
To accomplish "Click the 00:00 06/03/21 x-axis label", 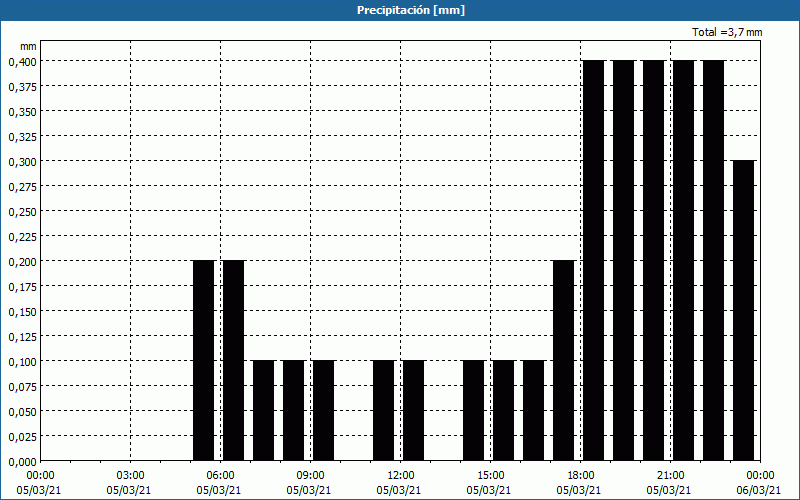I will 759,483.
